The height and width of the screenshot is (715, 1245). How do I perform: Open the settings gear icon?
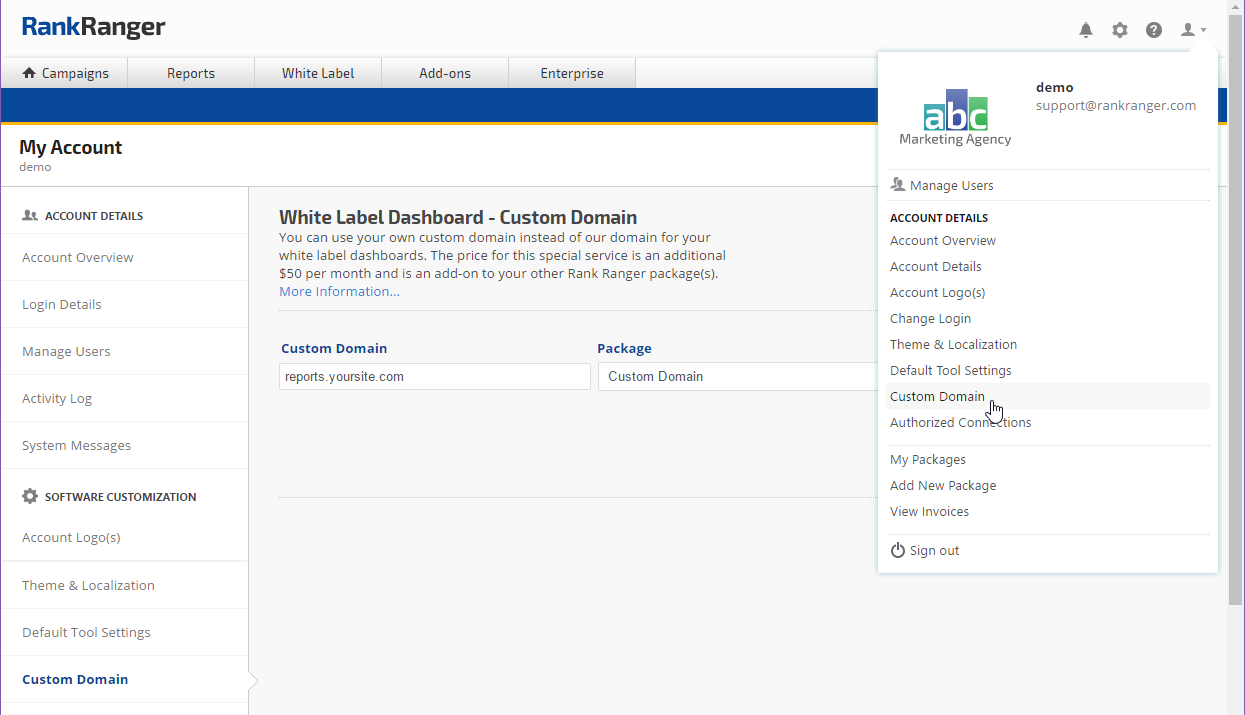pyautogui.click(x=1120, y=30)
